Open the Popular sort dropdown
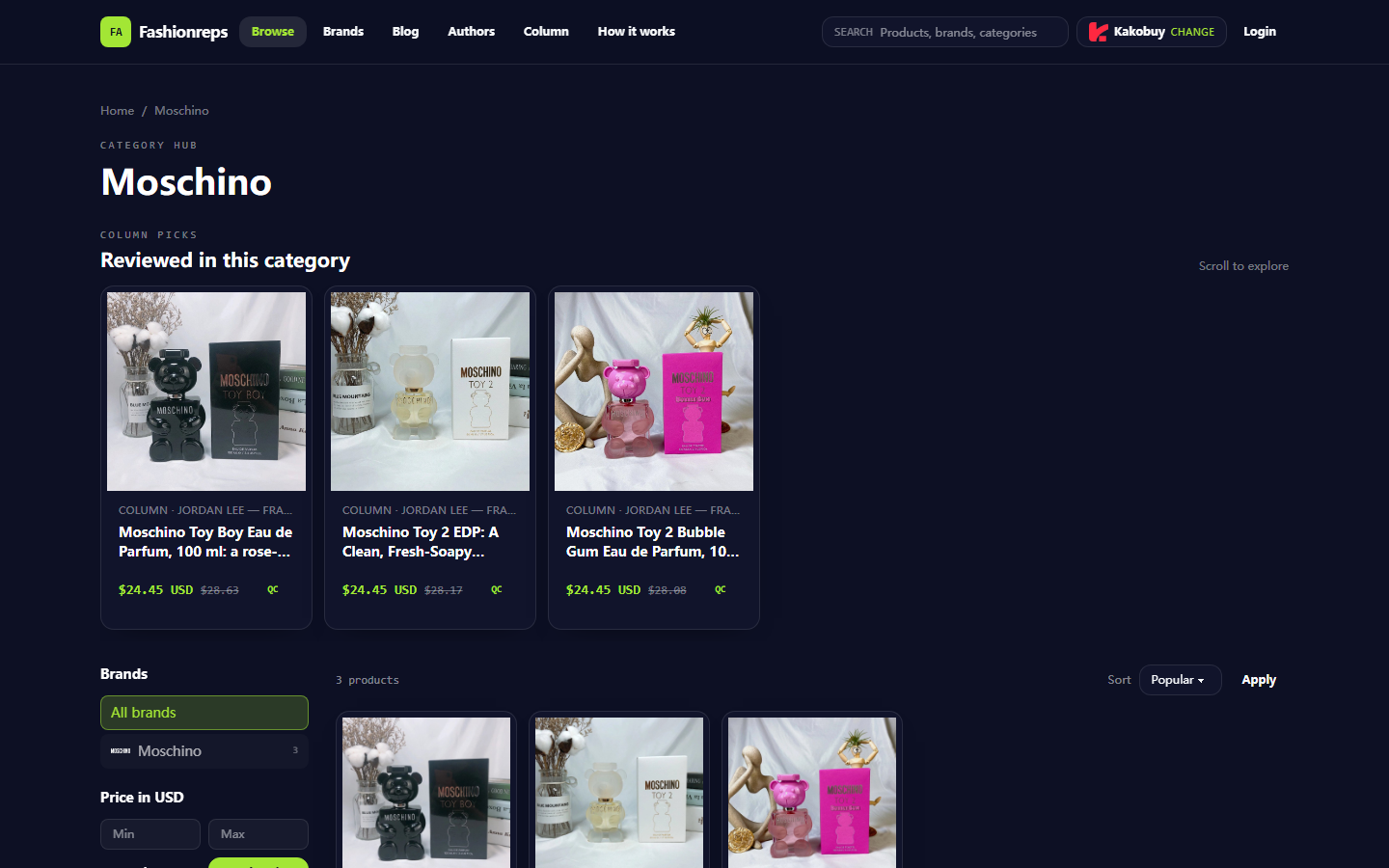The image size is (1389, 868). click(x=1180, y=680)
